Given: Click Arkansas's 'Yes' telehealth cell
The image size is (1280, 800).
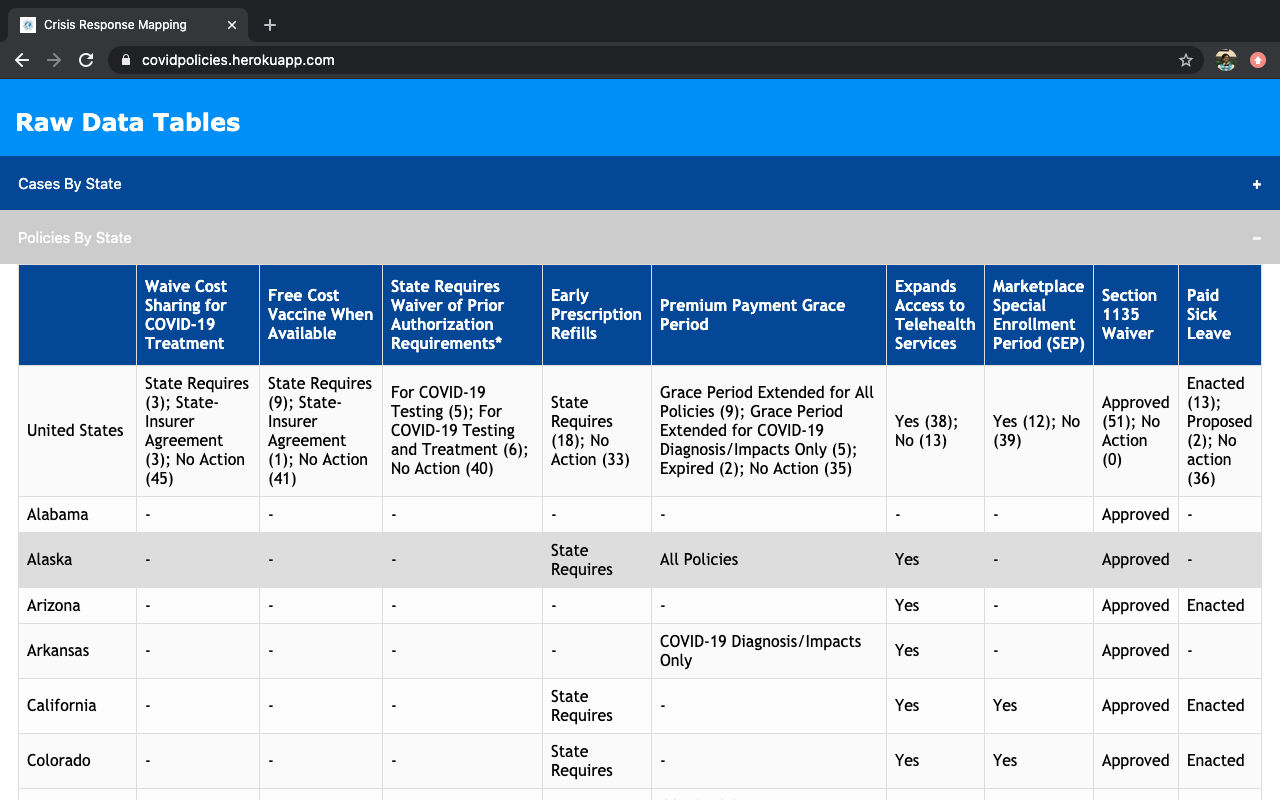Looking at the screenshot, I should 935,650.
